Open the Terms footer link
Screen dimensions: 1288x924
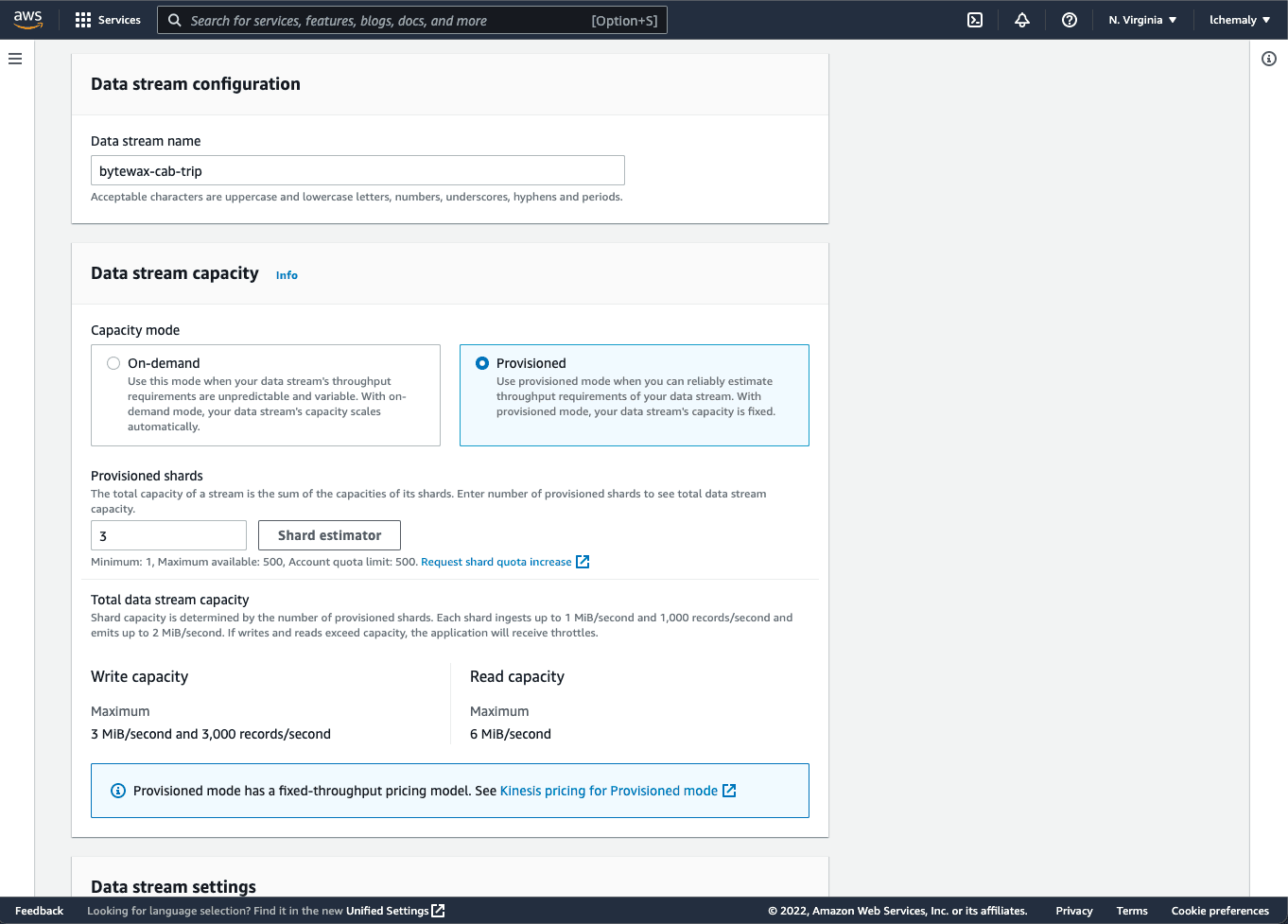(x=1132, y=911)
